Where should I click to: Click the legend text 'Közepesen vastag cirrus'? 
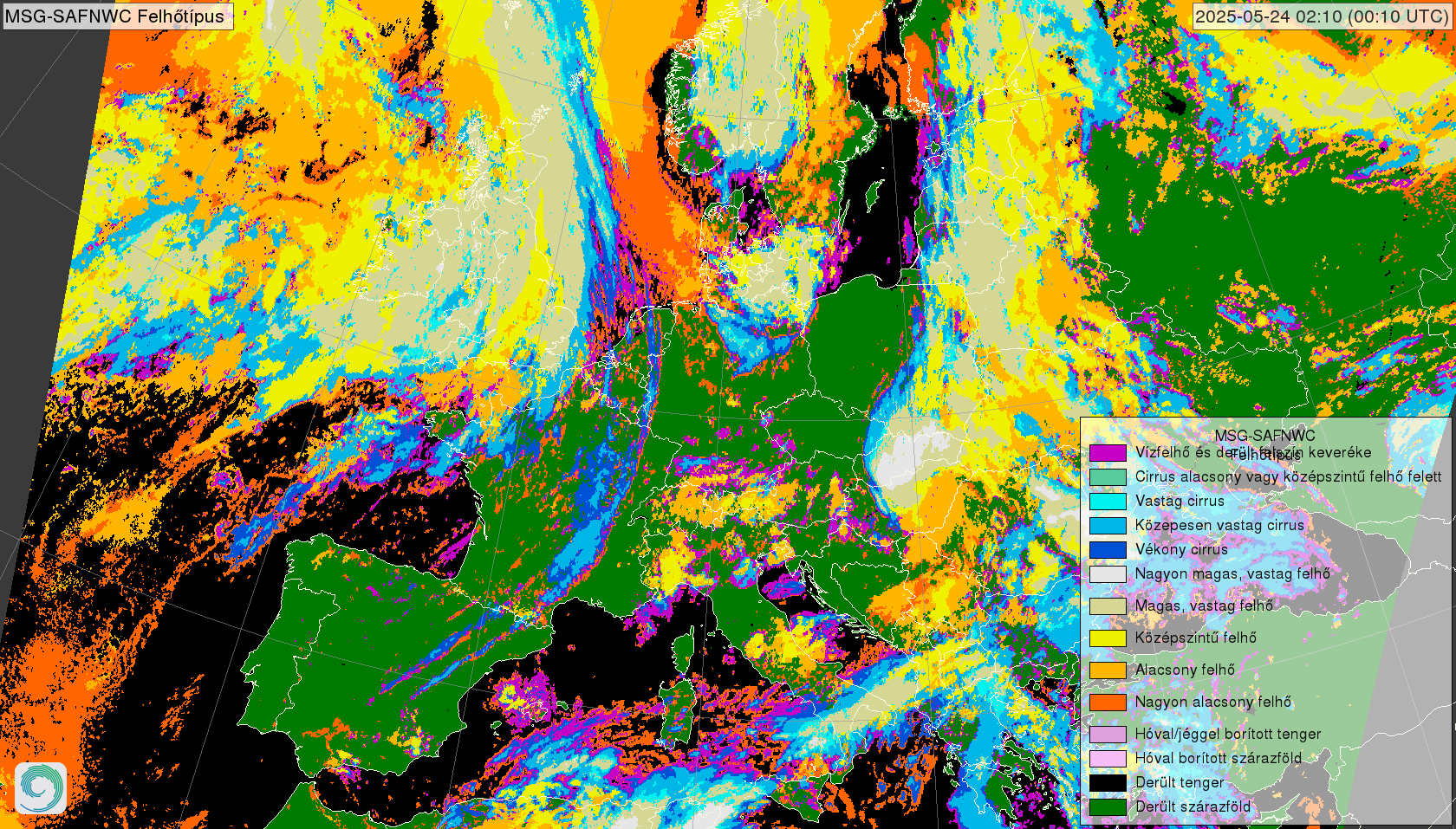1219,525
